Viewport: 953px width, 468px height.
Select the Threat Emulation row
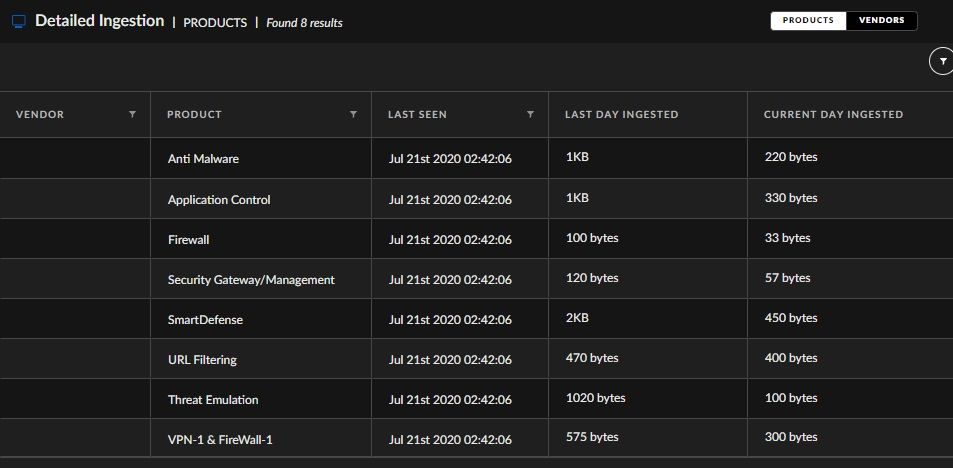coord(213,399)
